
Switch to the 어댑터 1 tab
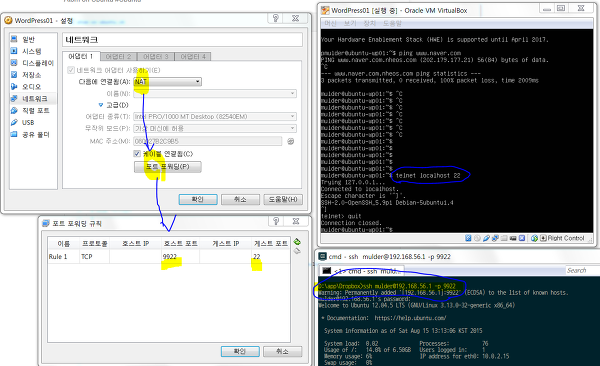[x=80, y=56]
